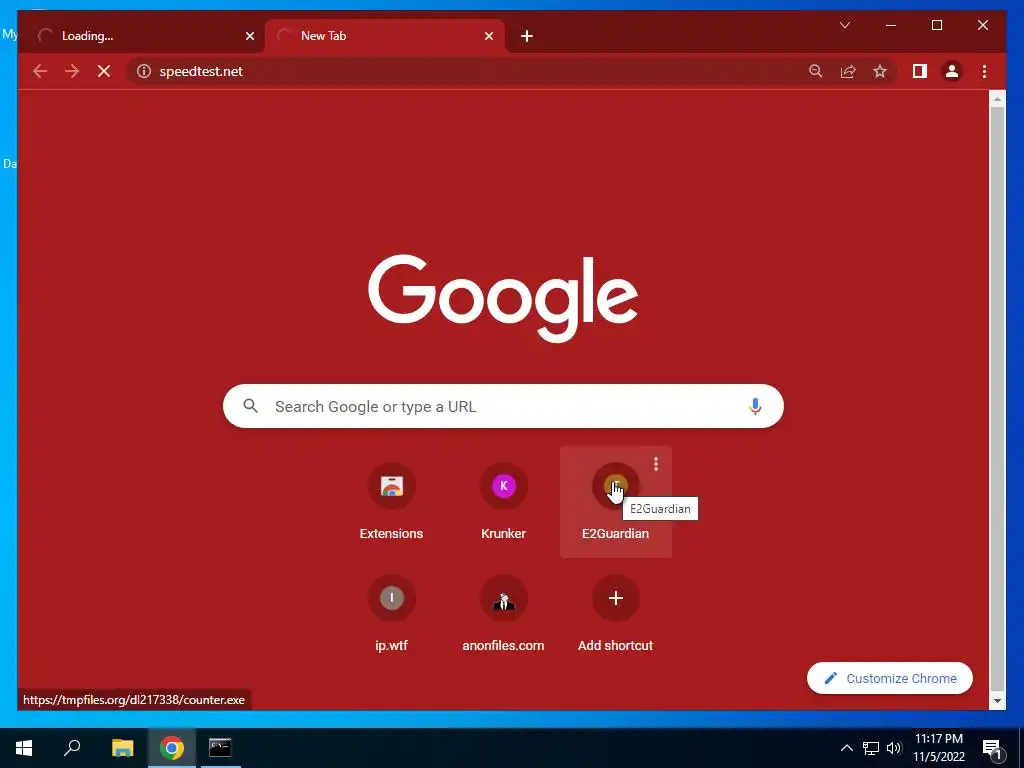1024x768 pixels.
Task: Open the clock showing 11:17 PM
Action: point(938,748)
